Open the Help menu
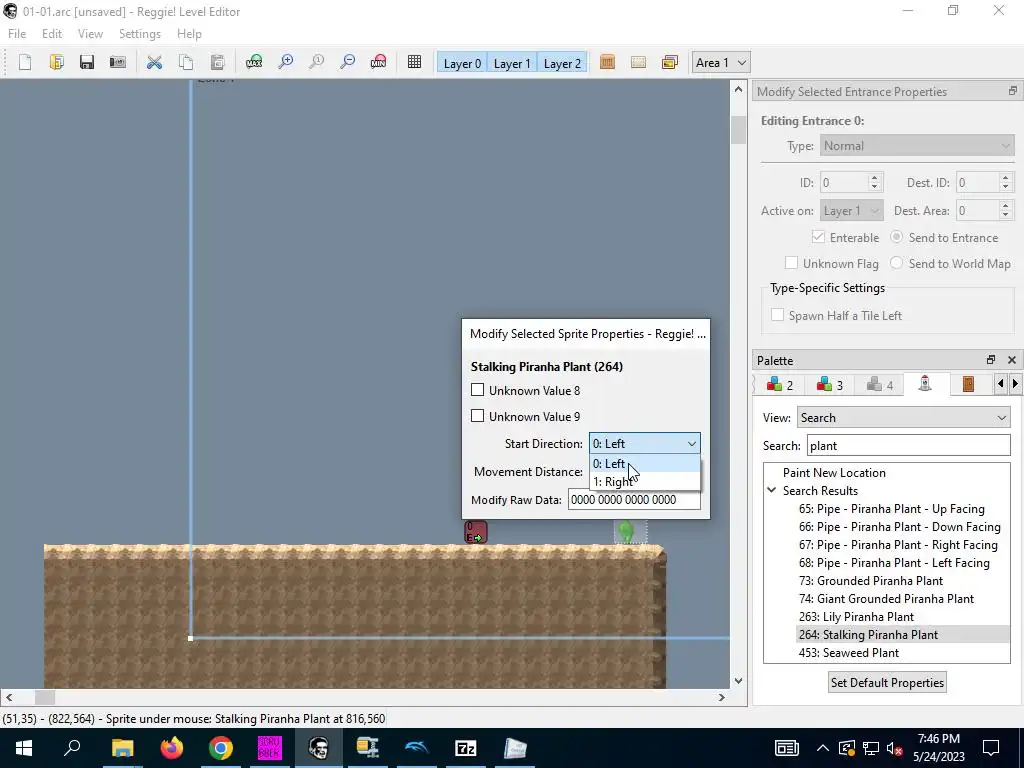This screenshot has height=768, width=1024. click(x=189, y=34)
